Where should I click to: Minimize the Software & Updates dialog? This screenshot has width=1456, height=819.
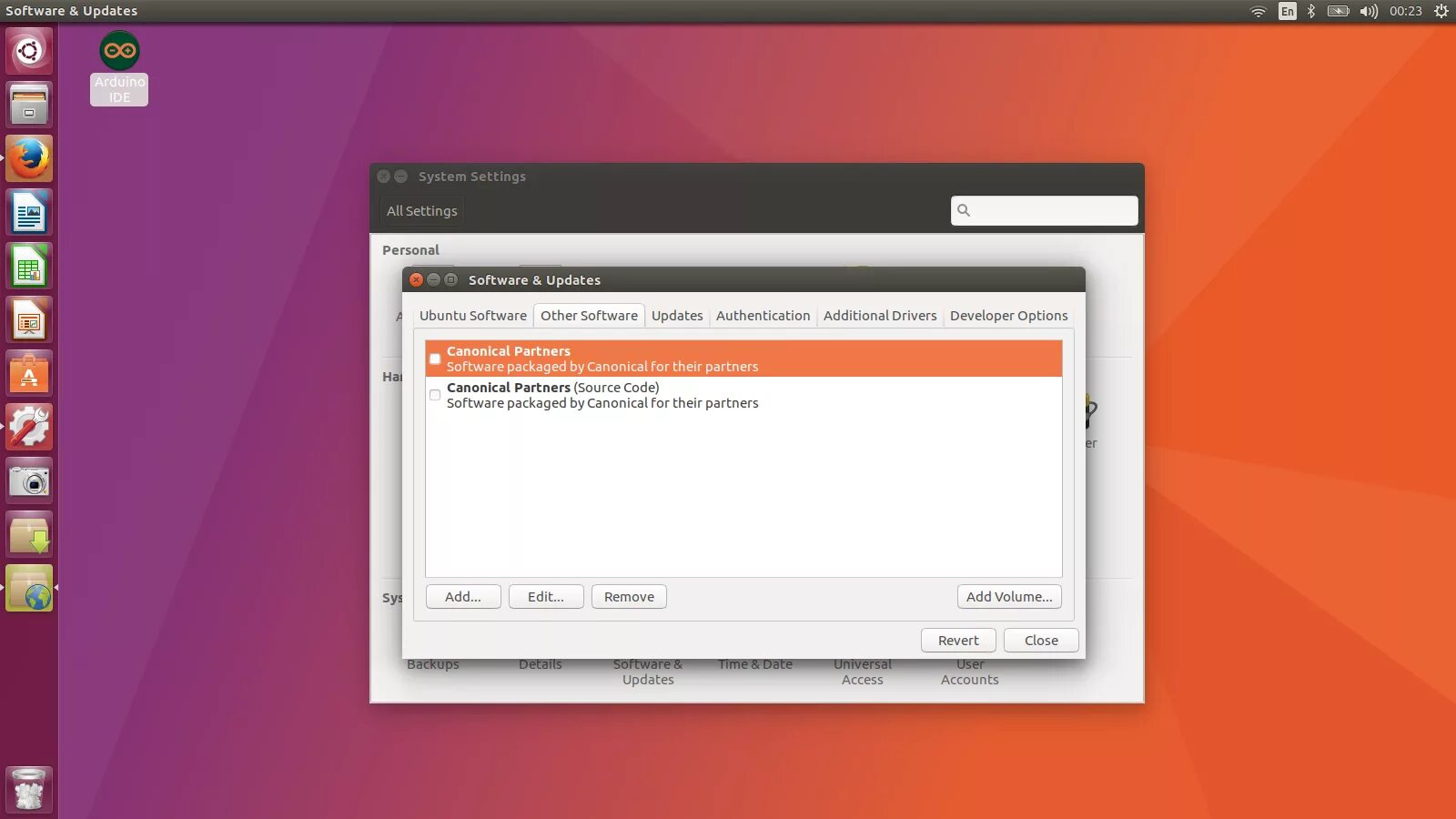[433, 279]
